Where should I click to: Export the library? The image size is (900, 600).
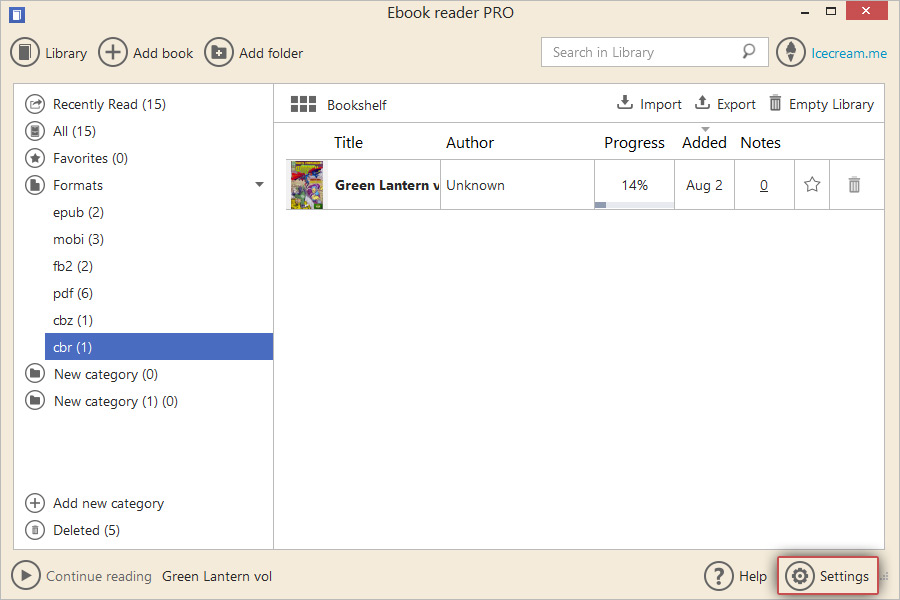click(725, 103)
